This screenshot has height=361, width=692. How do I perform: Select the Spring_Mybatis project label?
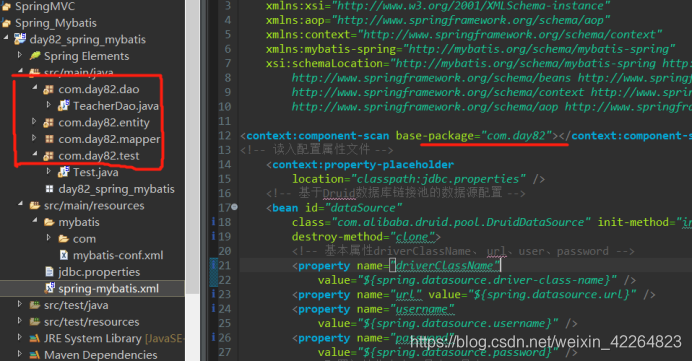(x=56, y=23)
